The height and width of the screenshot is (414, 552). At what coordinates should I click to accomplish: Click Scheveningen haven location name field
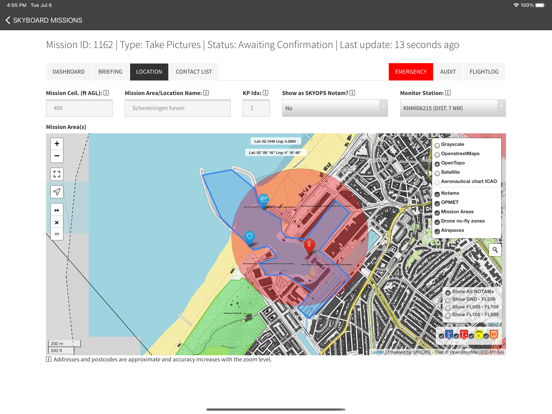coord(177,108)
